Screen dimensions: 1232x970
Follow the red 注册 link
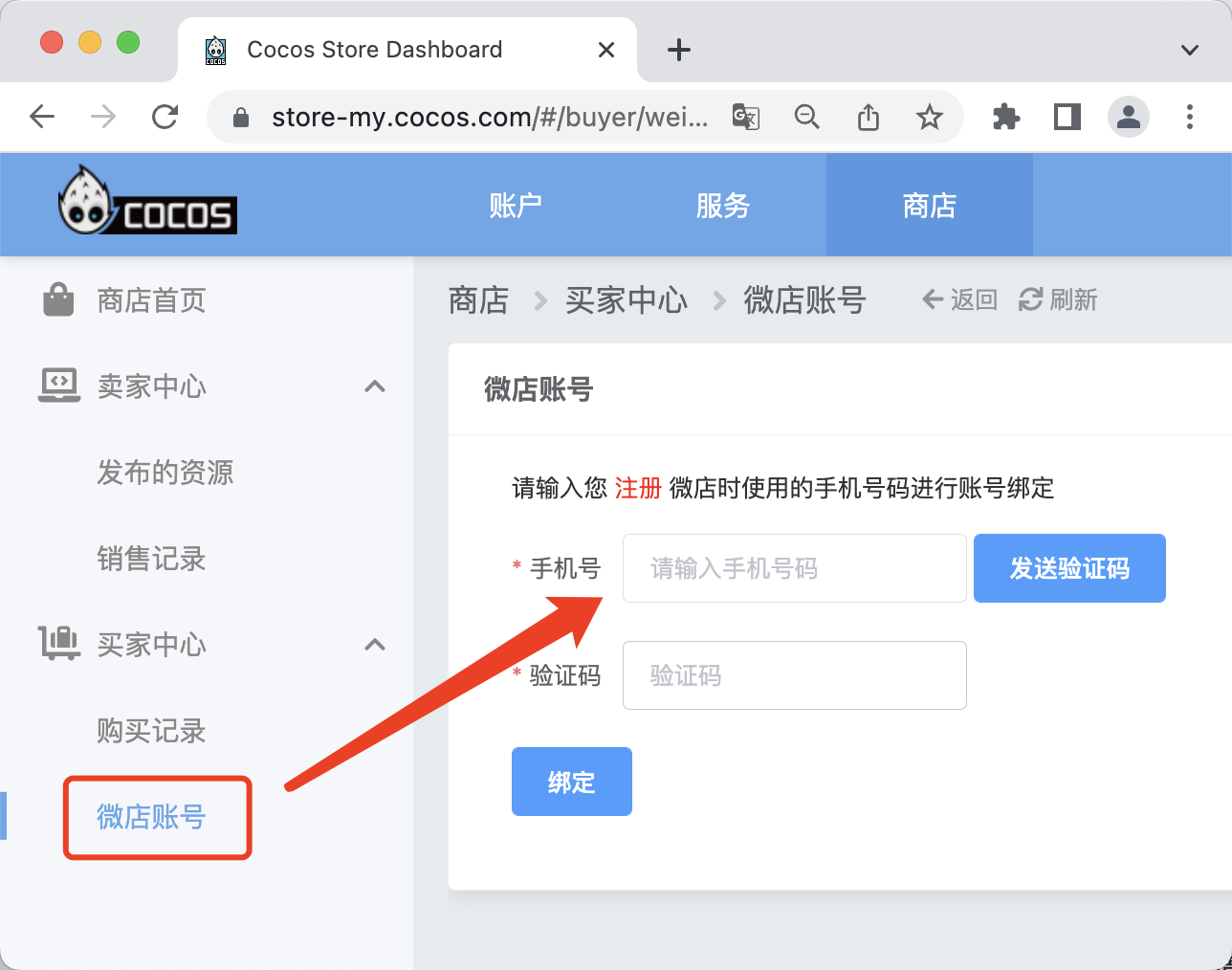pyautogui.click(x=638, y=488)
